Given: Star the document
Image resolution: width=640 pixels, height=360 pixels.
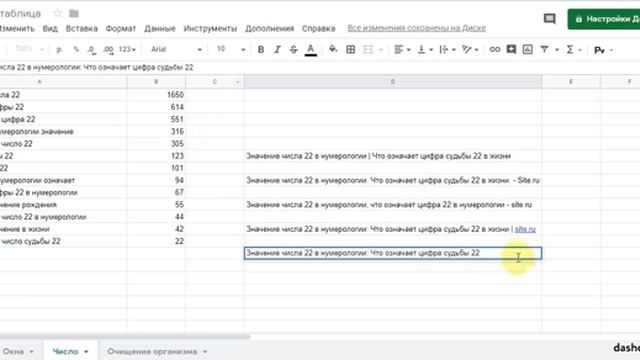Looking at the screenshot, I should (x=58, y=13).
